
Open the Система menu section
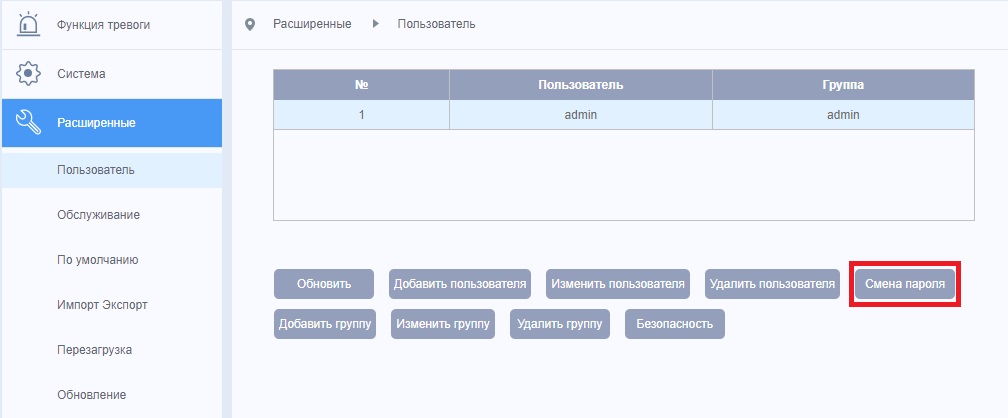coord(82,73)
